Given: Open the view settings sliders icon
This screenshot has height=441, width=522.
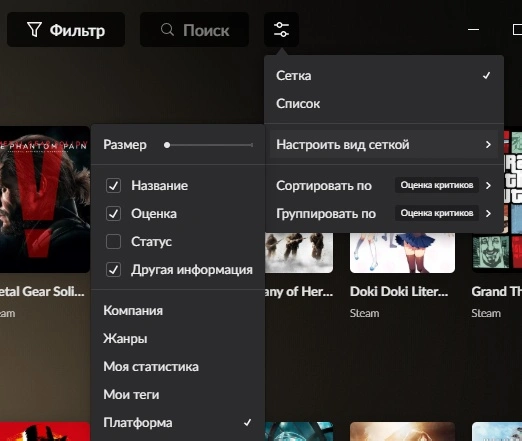Looking at the screenshot, I should pyautogui.click(x=281, y=30).
